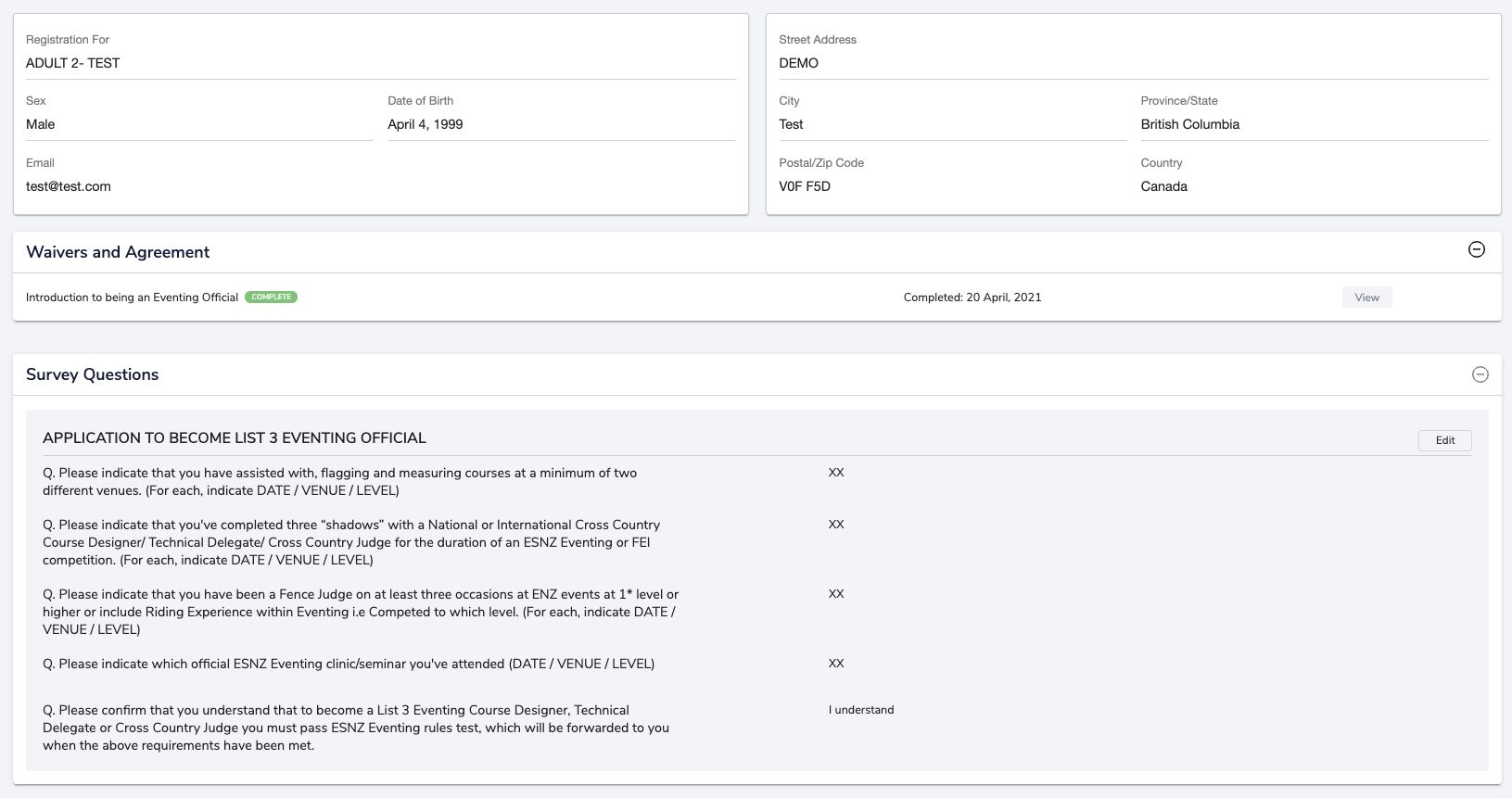Click the Street Address field DEMO
Viewport: 1512px width, 798px height.
(x=799, y=63)
